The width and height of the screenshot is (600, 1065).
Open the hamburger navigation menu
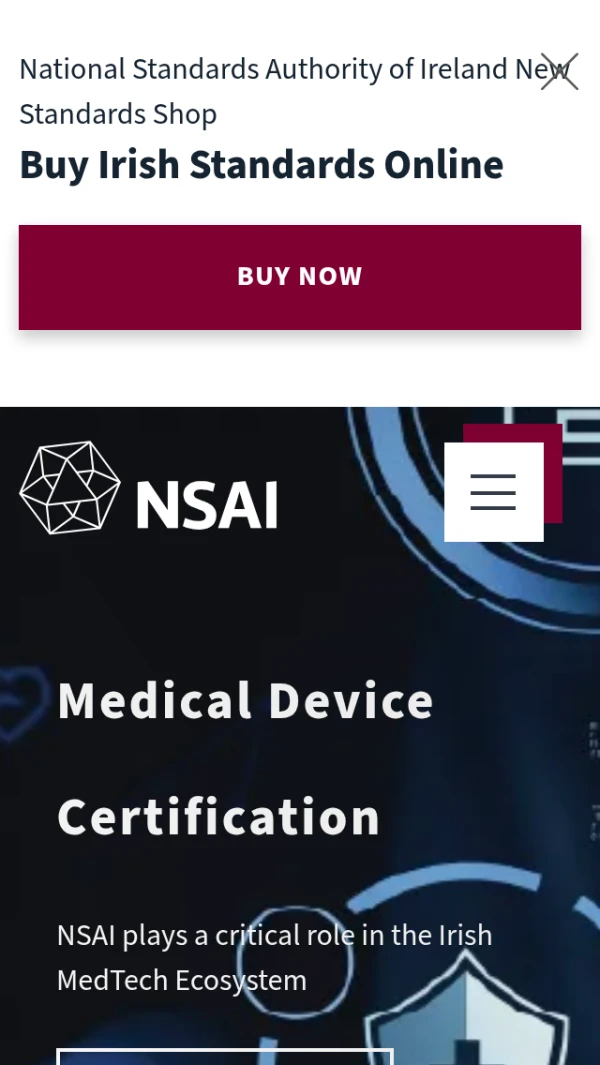pyautogui.click(x=493, y=492)
